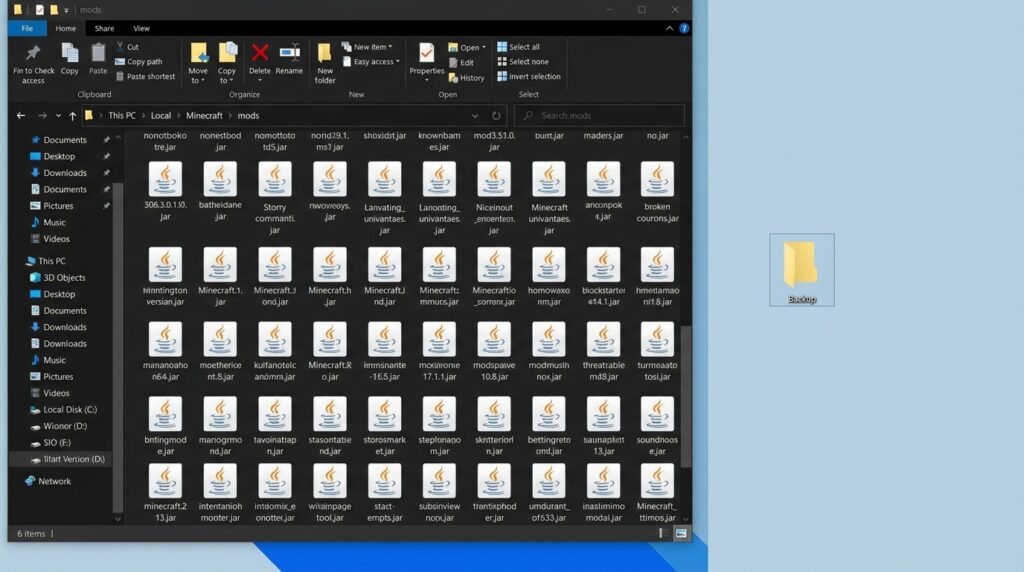Screen dimensions: 1024x572
Task: Select the modspaive 10.8.jar file
Action: 494,351
